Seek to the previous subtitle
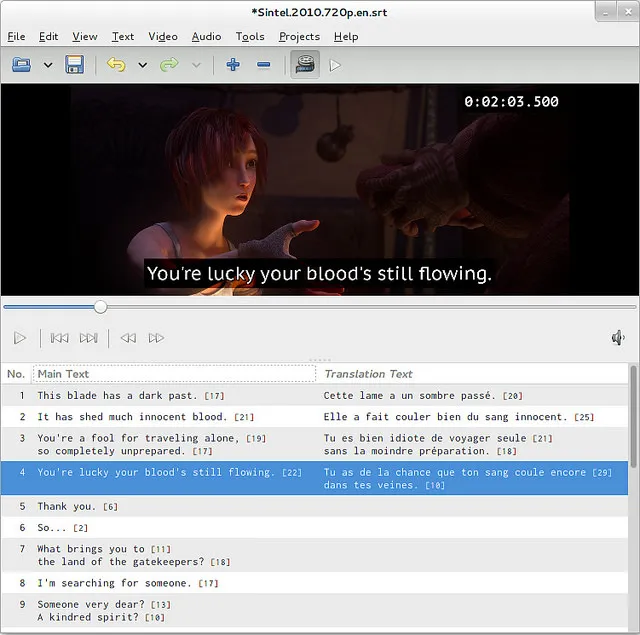This screenshot has height=635, width=640. point(60,338)
